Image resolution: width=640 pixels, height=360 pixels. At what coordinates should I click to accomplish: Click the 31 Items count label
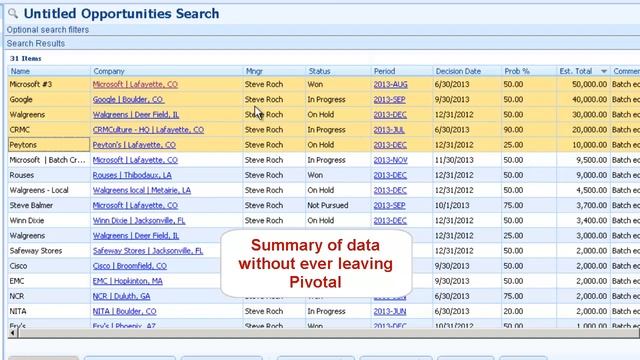26,58
